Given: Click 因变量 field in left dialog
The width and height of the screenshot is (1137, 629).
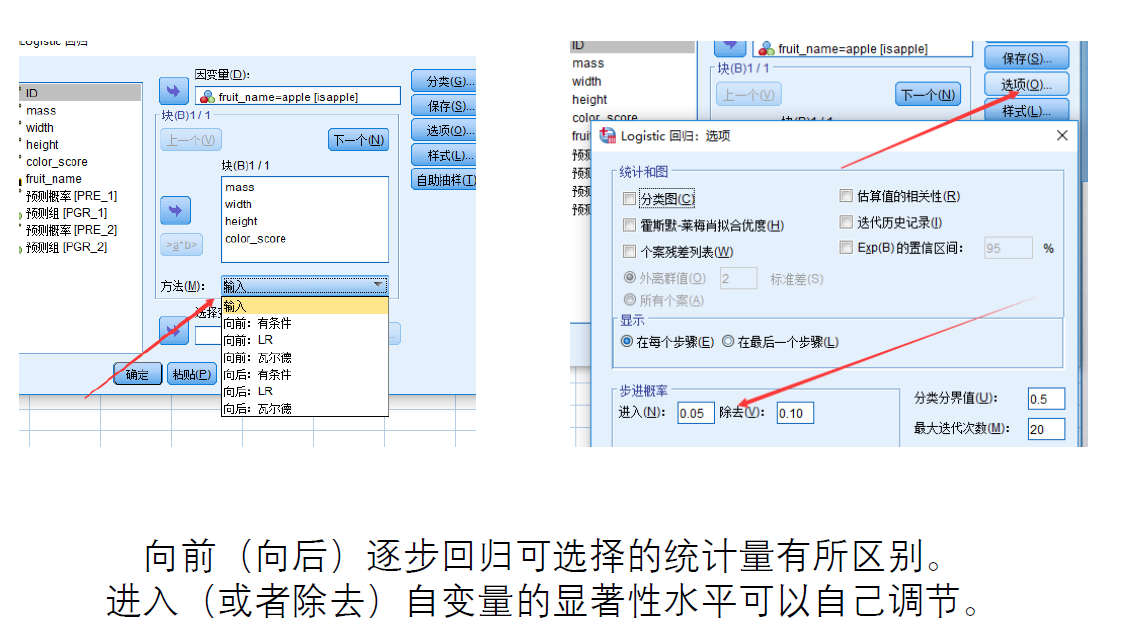Looking at the screenshot, I should pos(297,96).
